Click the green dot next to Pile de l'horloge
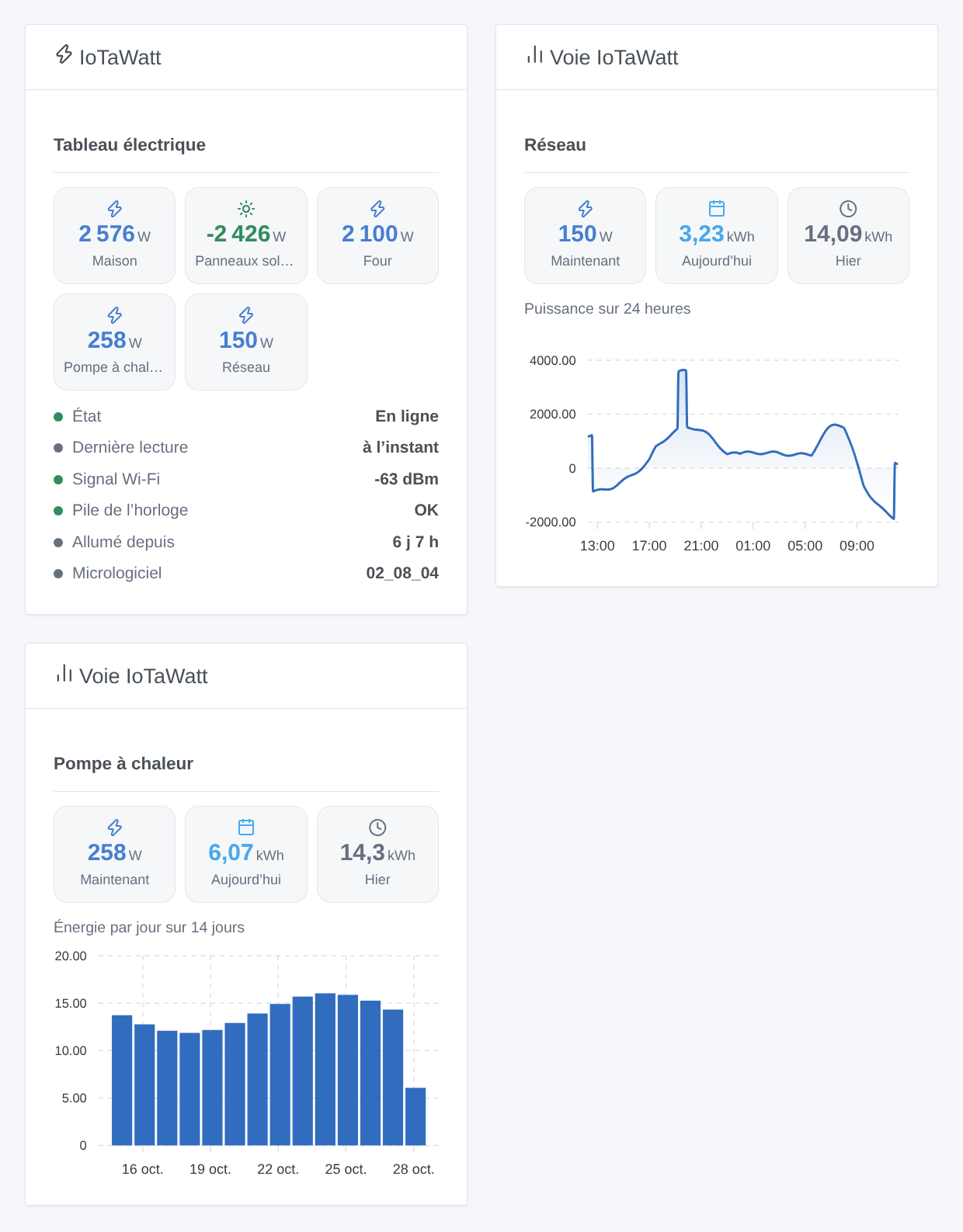The width and height of the screenshot is (963, 1232). [x=58, y=511]
